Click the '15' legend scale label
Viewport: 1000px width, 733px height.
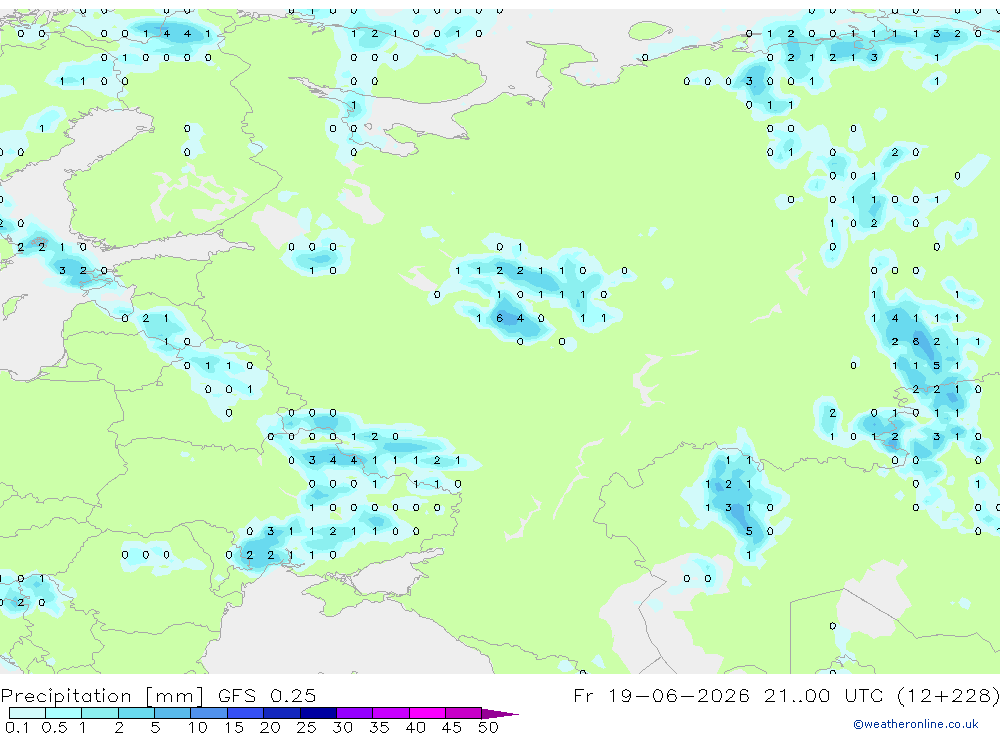click(233, 727)
